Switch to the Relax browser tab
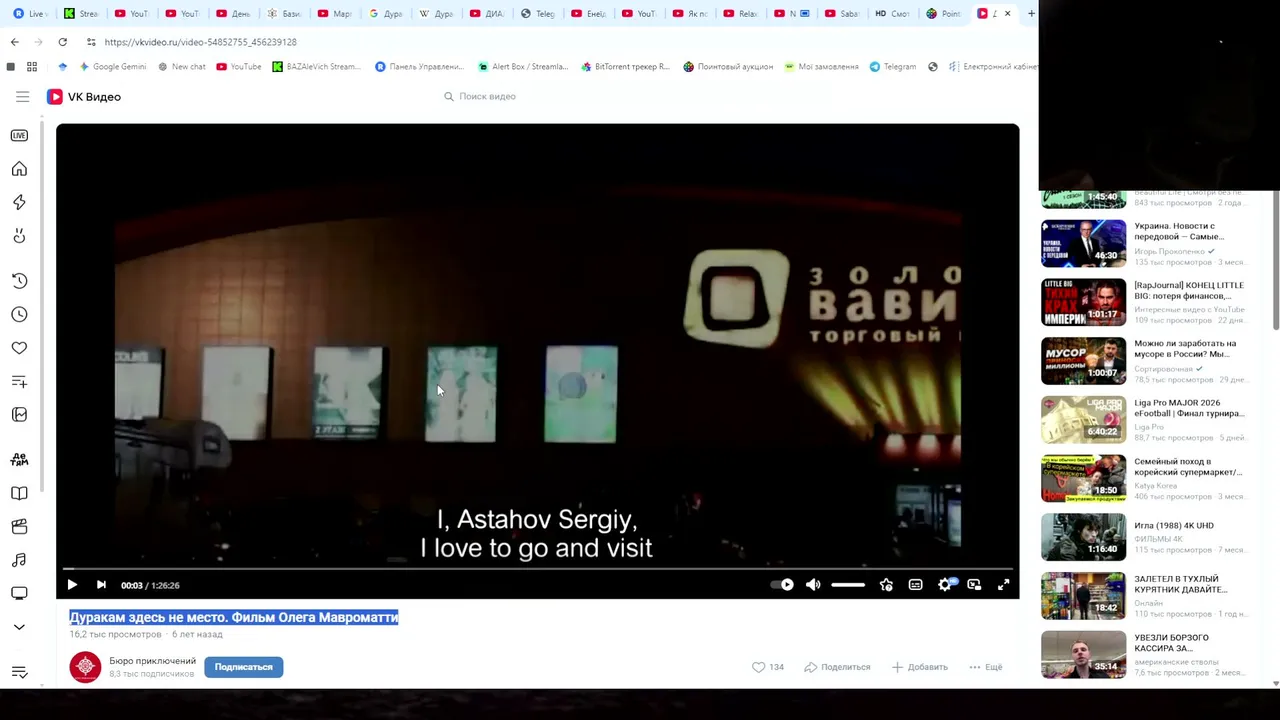 coord(739,13)
